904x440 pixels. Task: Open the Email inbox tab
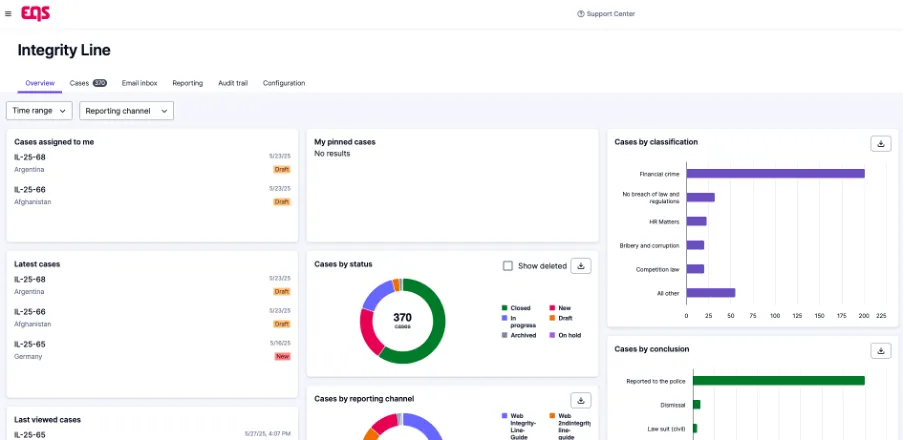tap(140, 83)
